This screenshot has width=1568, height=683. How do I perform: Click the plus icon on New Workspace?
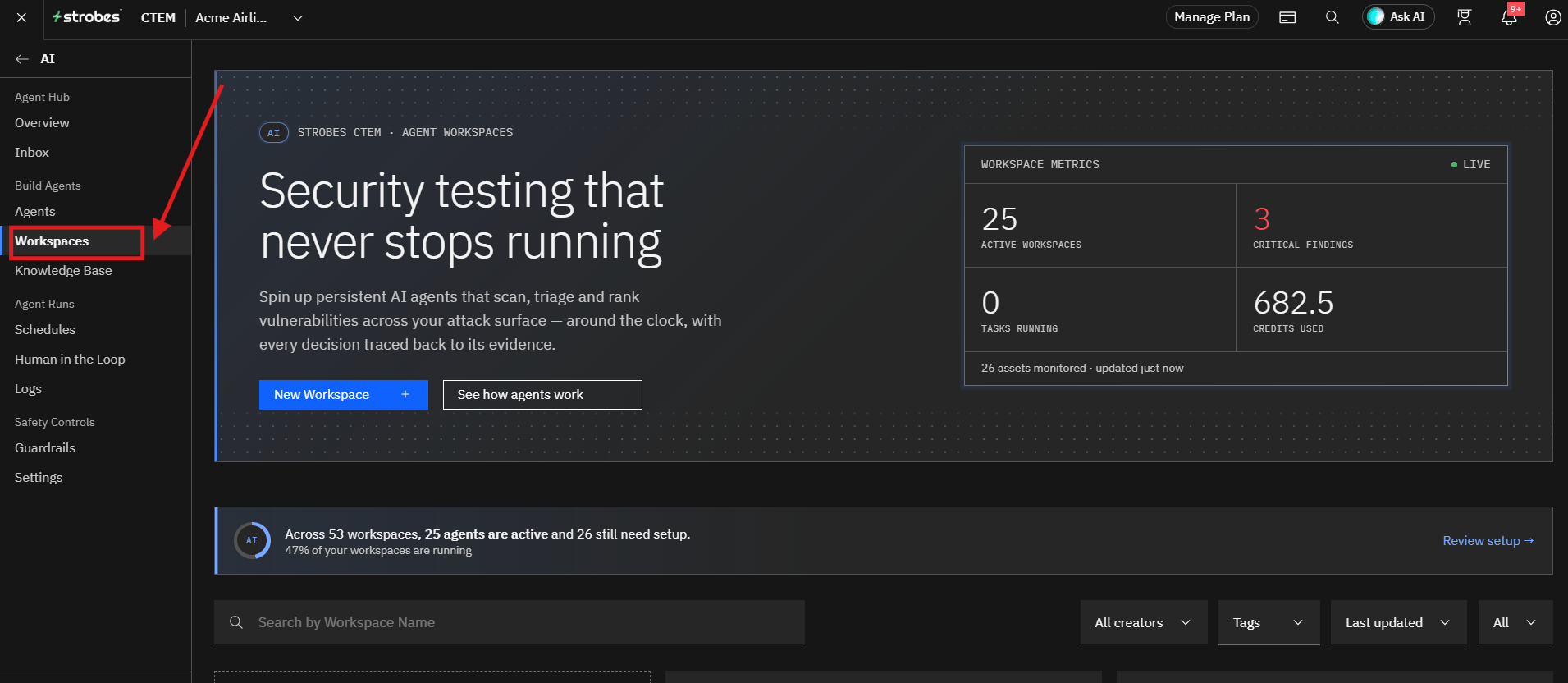pyautogui.click(x=405, y=395)
